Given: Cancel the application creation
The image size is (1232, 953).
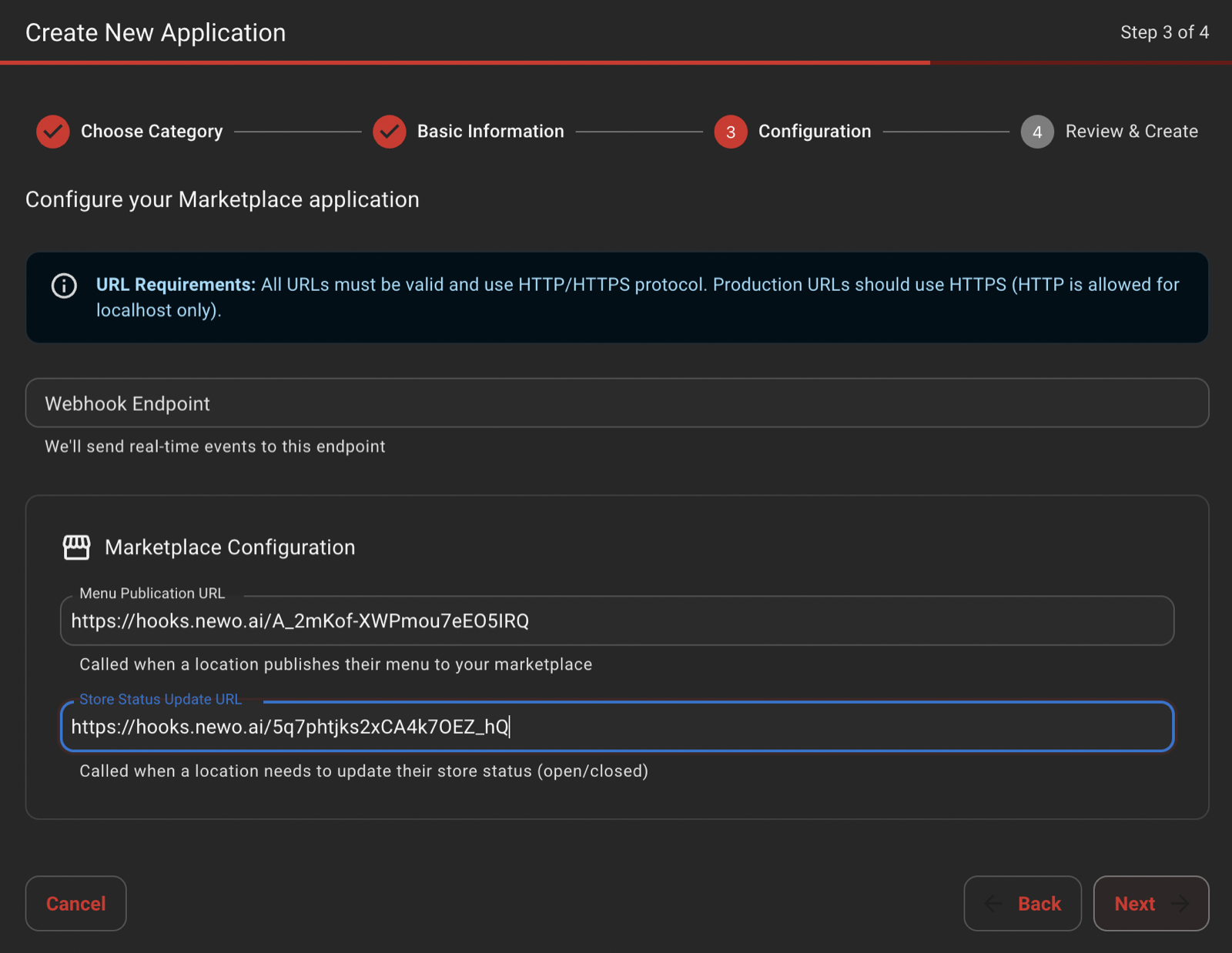Looking at the screenshot, I should [x=75, y=904].
